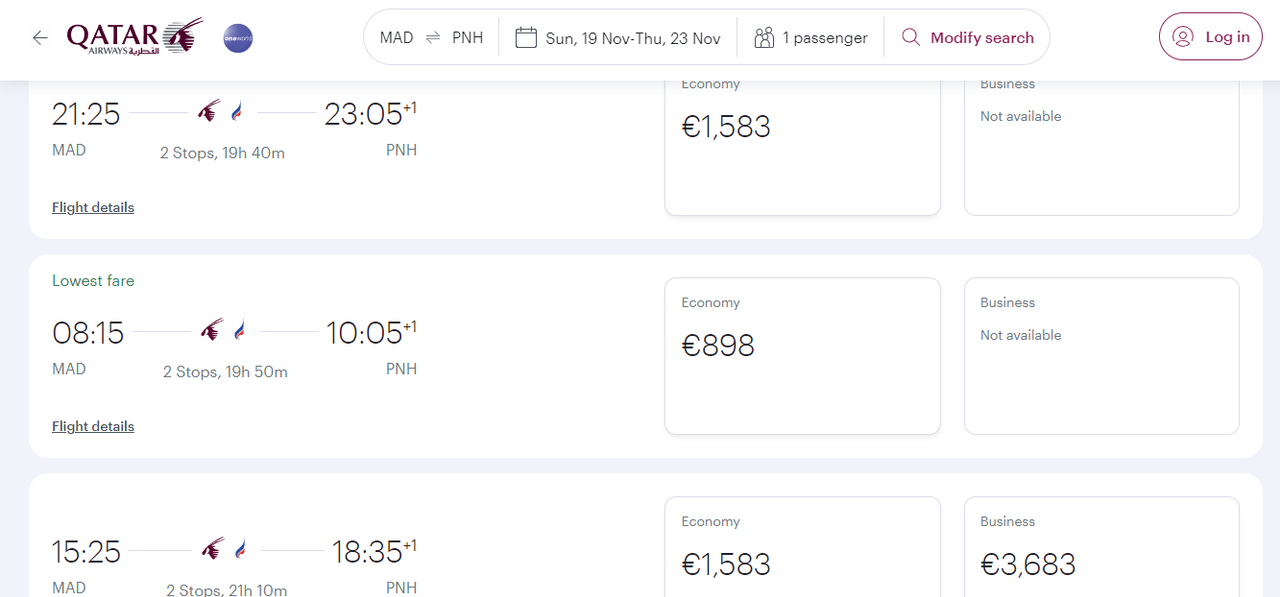
Task: Select Economy €1,583 for 21:25 flight
Action: coord(803,145)
